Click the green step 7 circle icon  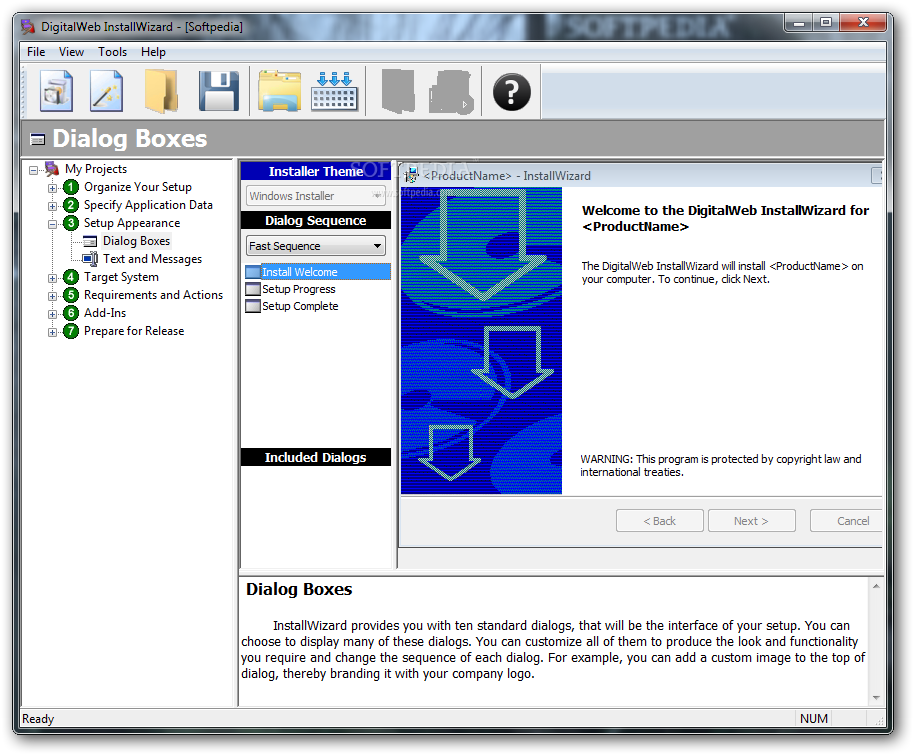tap(71, 332)
